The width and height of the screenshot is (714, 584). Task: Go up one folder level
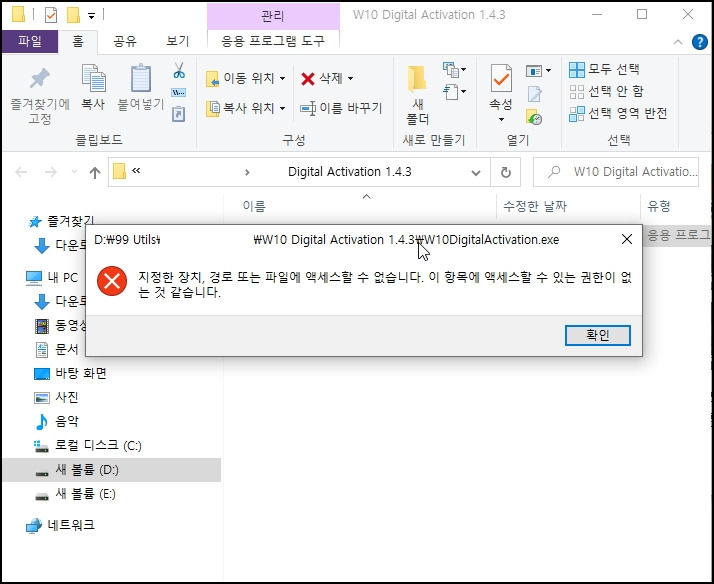(95, 172)
